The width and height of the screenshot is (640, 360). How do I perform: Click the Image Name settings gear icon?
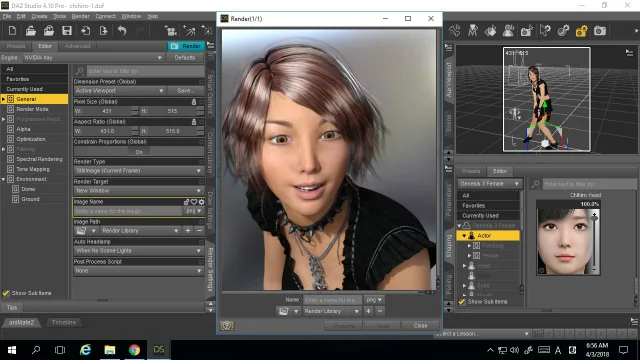[201, 202]
